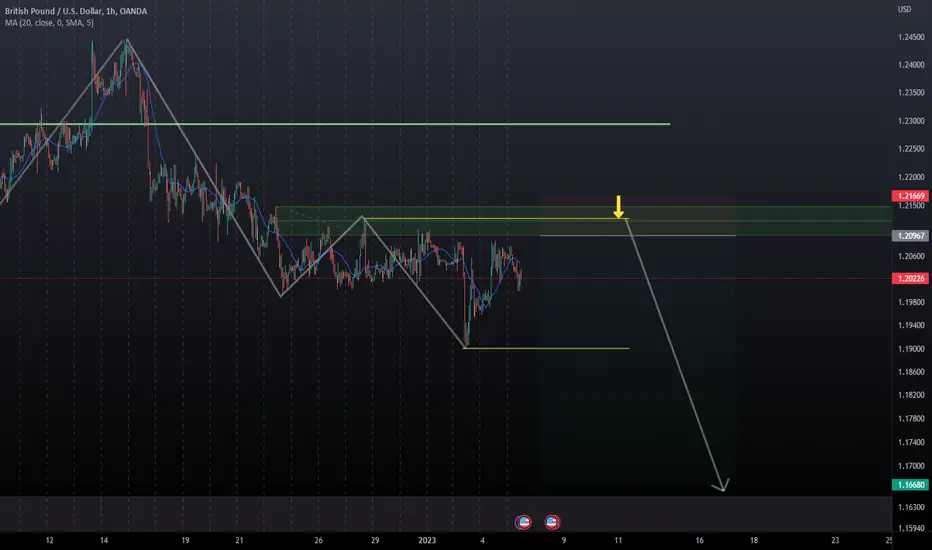Click the date 11 on time axis
This screenshot has height=550, width=932.
(x=618, y=540)
